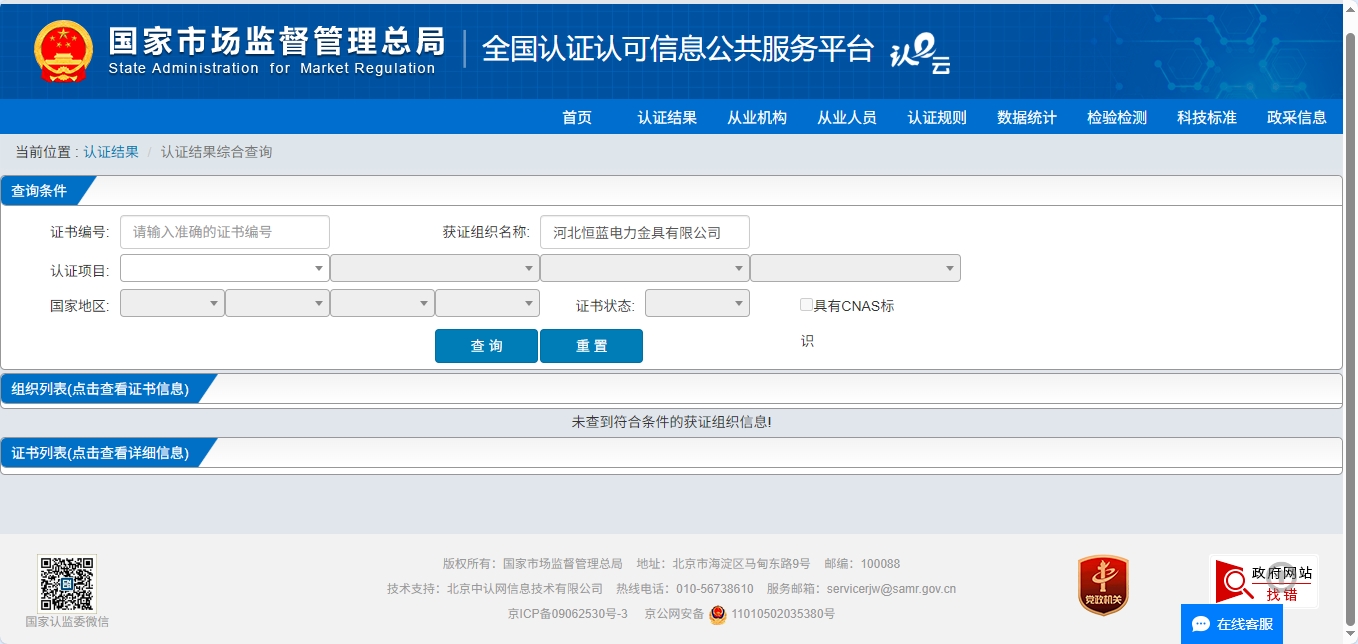The height and width of the screenshot is (644, 1358).
Task: Open the 政府网站找错 icon
Action: 1264,581
